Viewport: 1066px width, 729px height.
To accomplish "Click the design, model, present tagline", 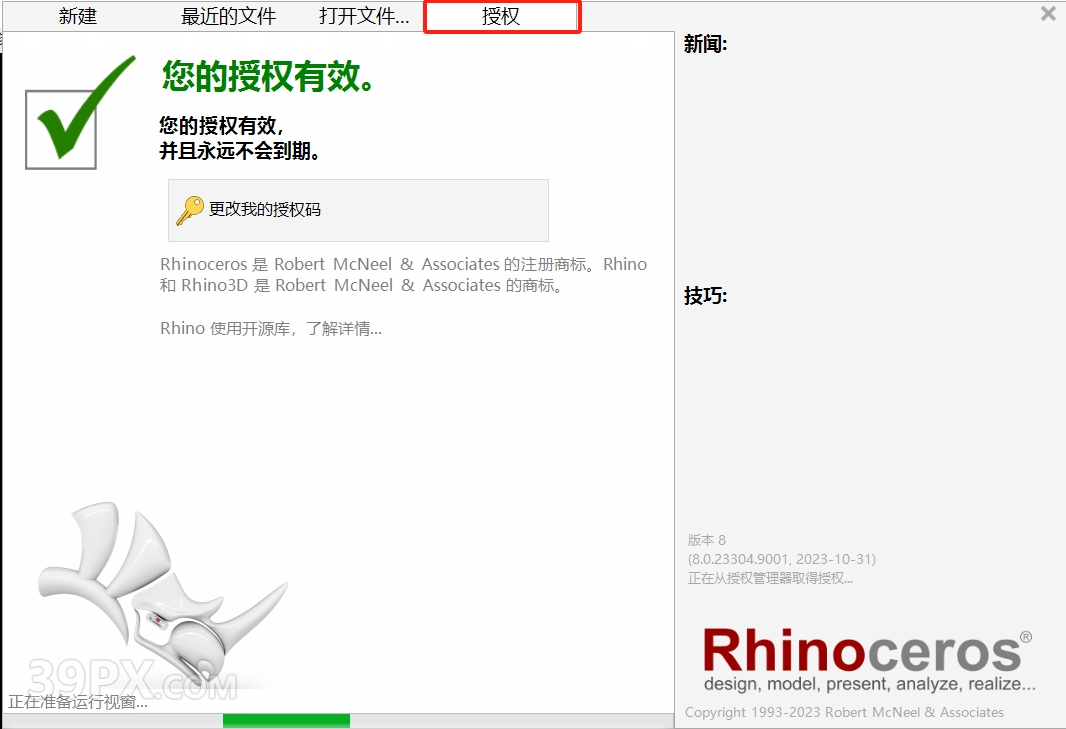I will [x=870, y=684].
